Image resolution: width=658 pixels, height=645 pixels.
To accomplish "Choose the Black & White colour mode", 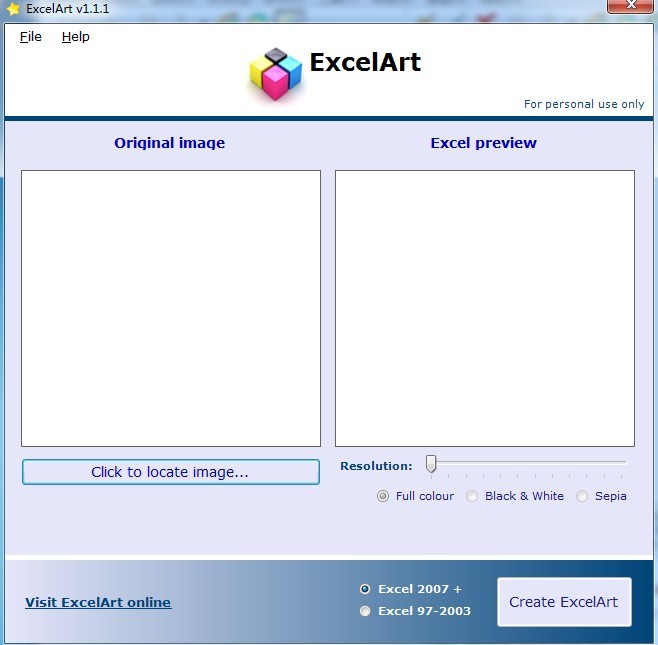I will coord(472,496).
